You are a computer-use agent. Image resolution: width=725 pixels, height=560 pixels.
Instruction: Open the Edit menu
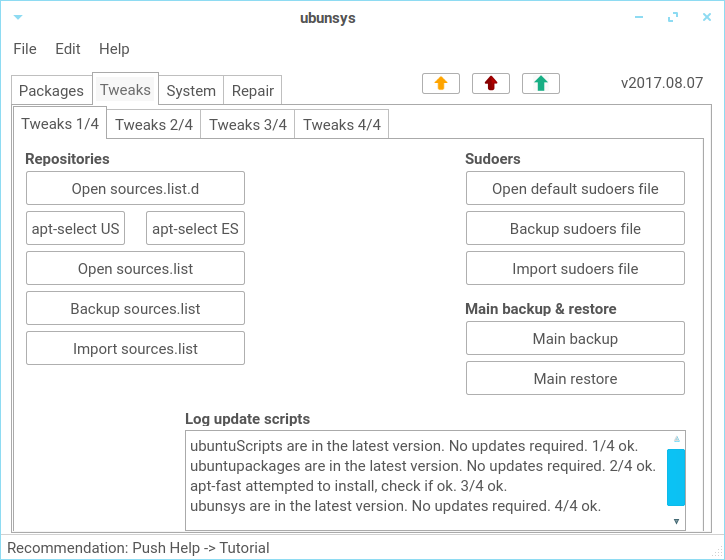(68, 49)
